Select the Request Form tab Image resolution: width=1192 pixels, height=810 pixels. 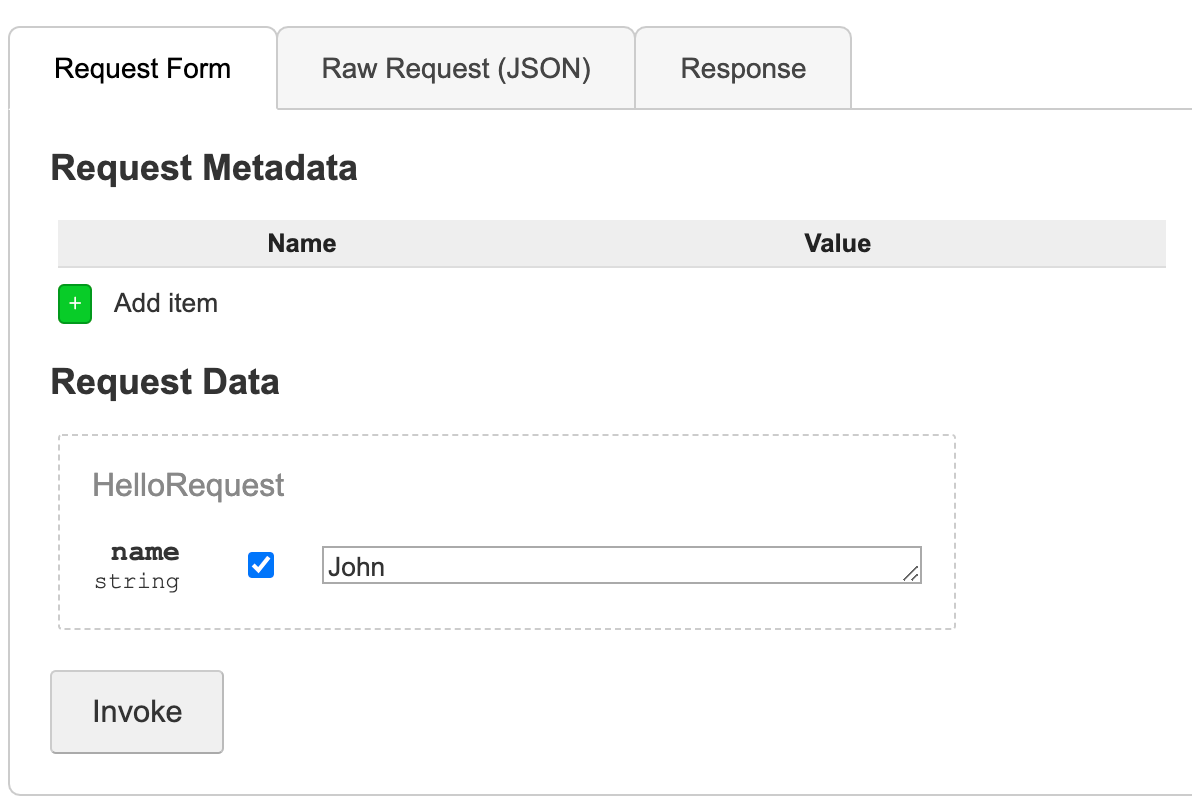(x=143, y=68)
